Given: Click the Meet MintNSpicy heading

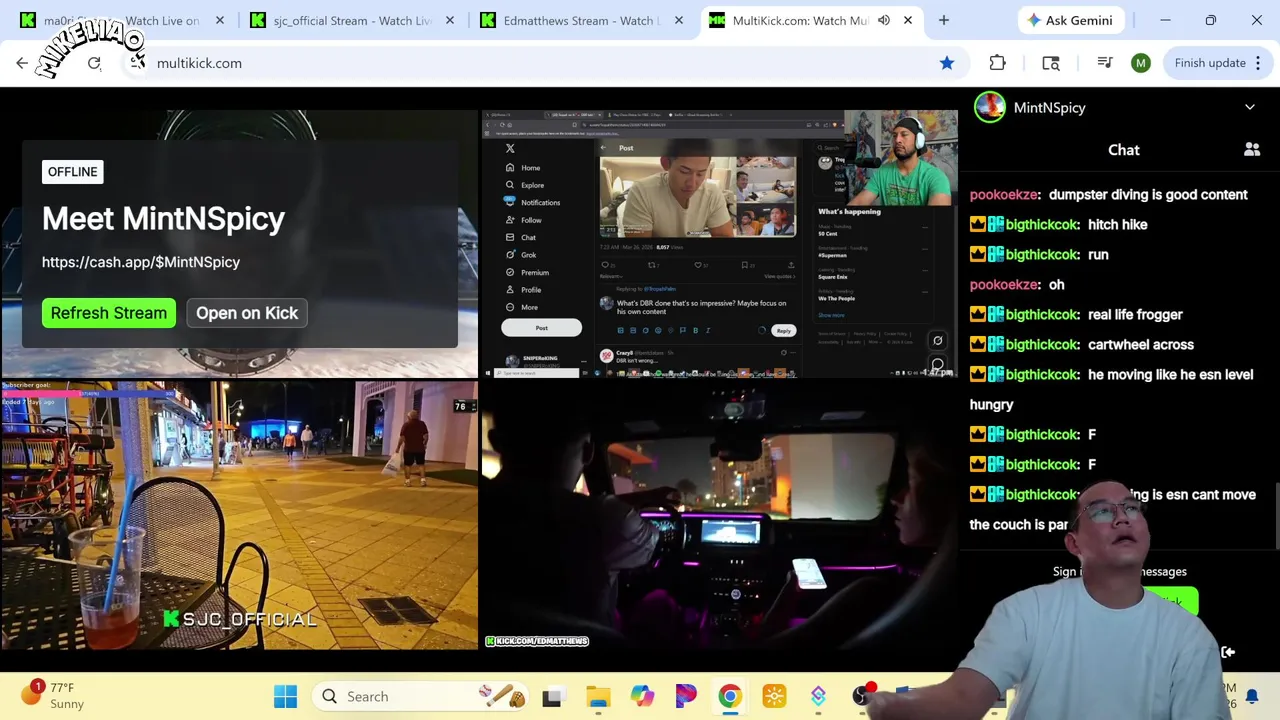Looking at the screenshot, I should 163,219.
